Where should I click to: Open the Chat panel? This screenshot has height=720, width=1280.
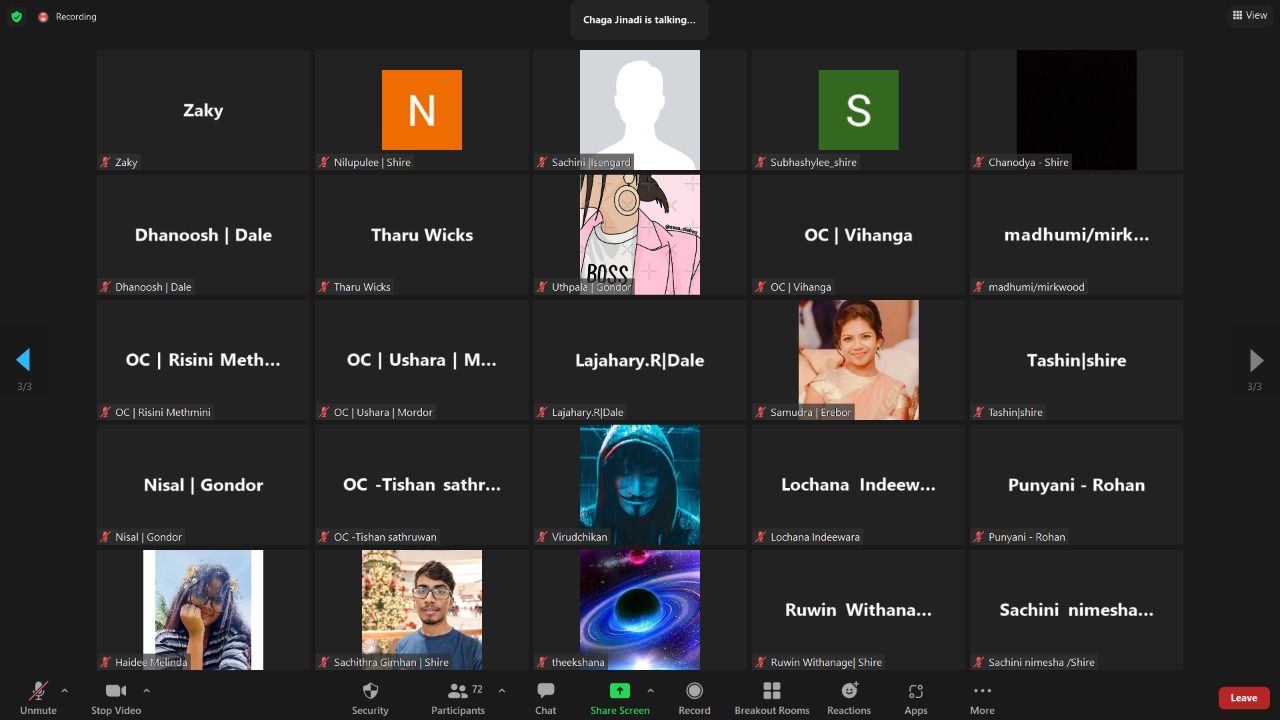545,697
